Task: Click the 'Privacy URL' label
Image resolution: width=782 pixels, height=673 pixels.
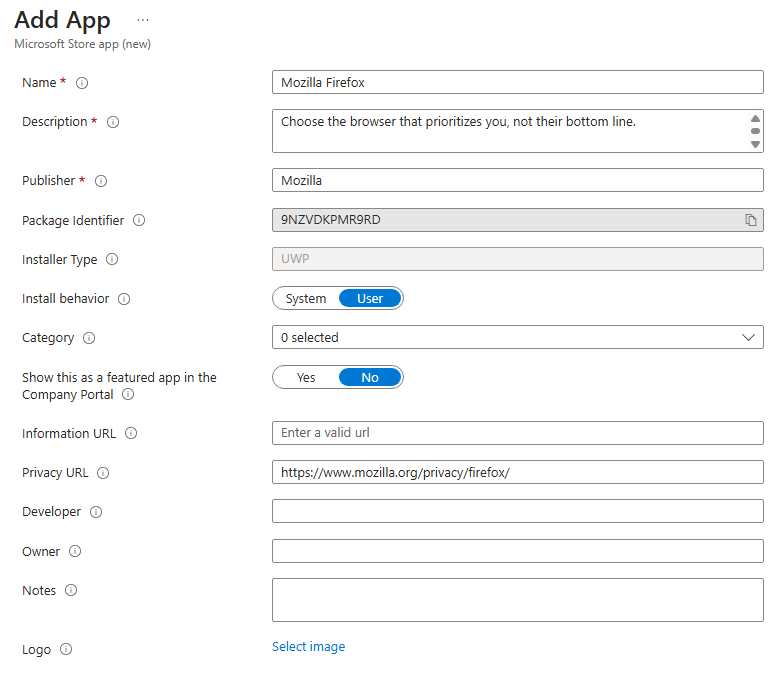Action: 55,473
